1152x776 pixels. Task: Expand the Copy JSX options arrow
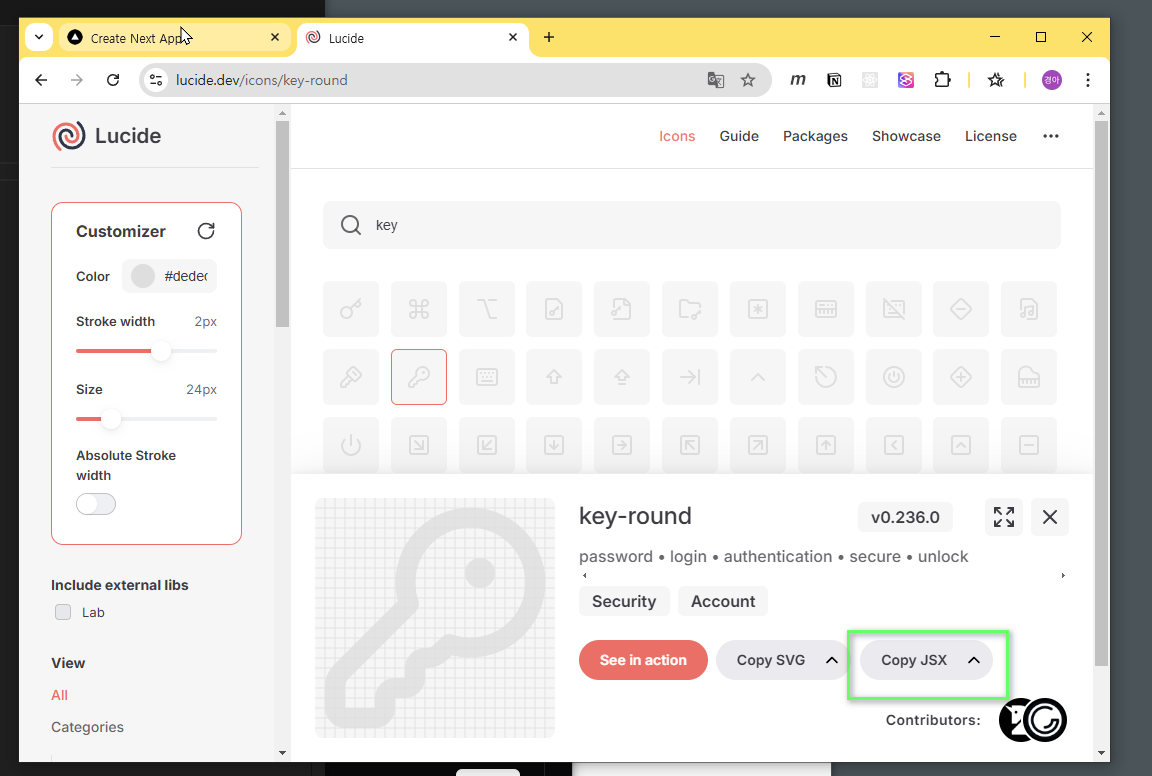[x=973, y=660]
